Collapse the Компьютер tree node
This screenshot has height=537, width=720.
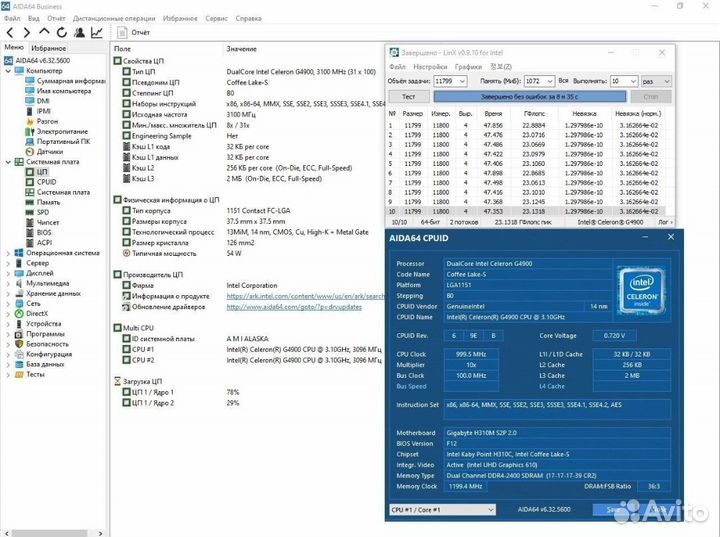(x=9, y=71)
